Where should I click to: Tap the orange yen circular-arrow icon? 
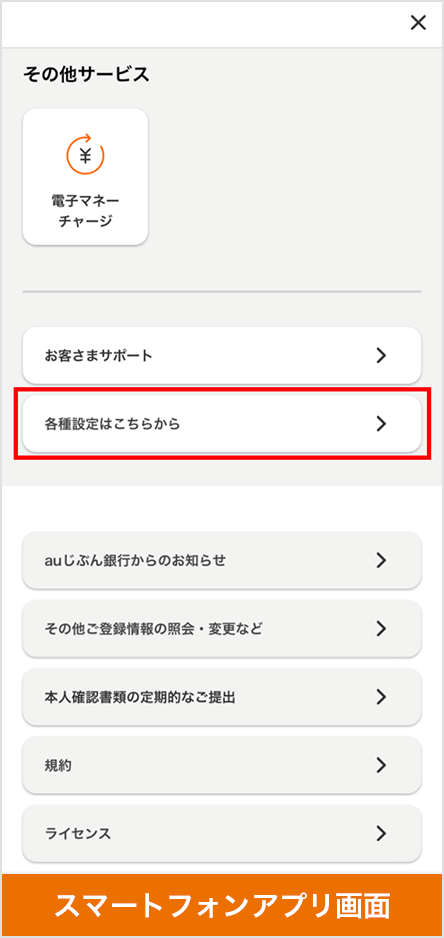pos(85,154)
